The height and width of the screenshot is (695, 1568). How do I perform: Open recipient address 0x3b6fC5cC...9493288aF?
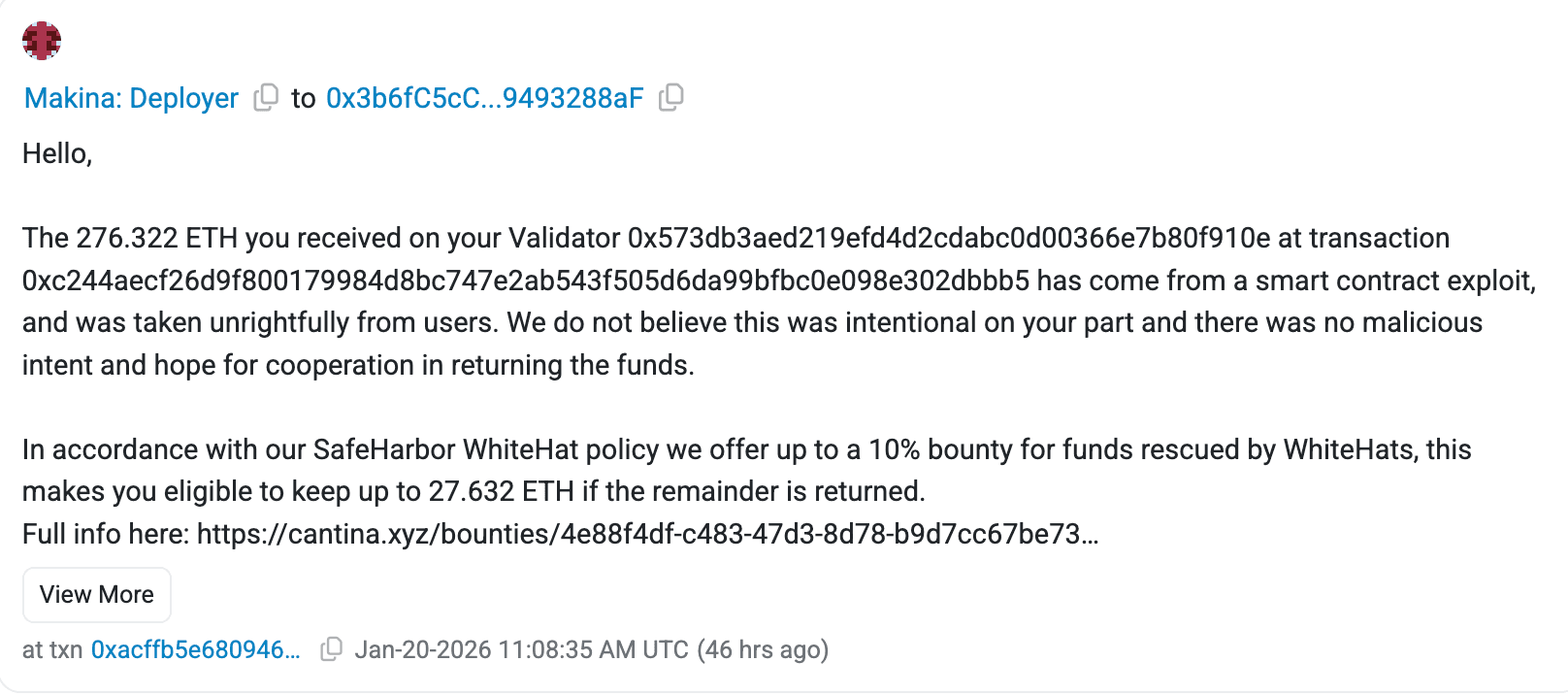484,97
